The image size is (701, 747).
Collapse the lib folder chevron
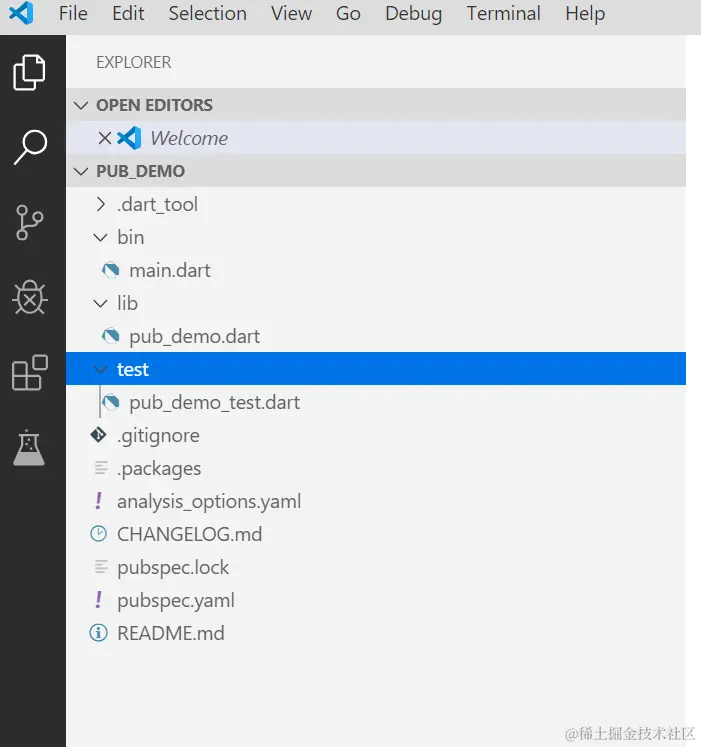coord(100,303)
